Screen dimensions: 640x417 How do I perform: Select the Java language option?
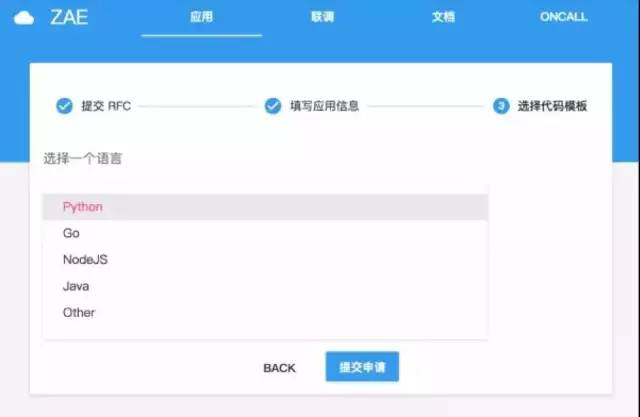[265, 286]
